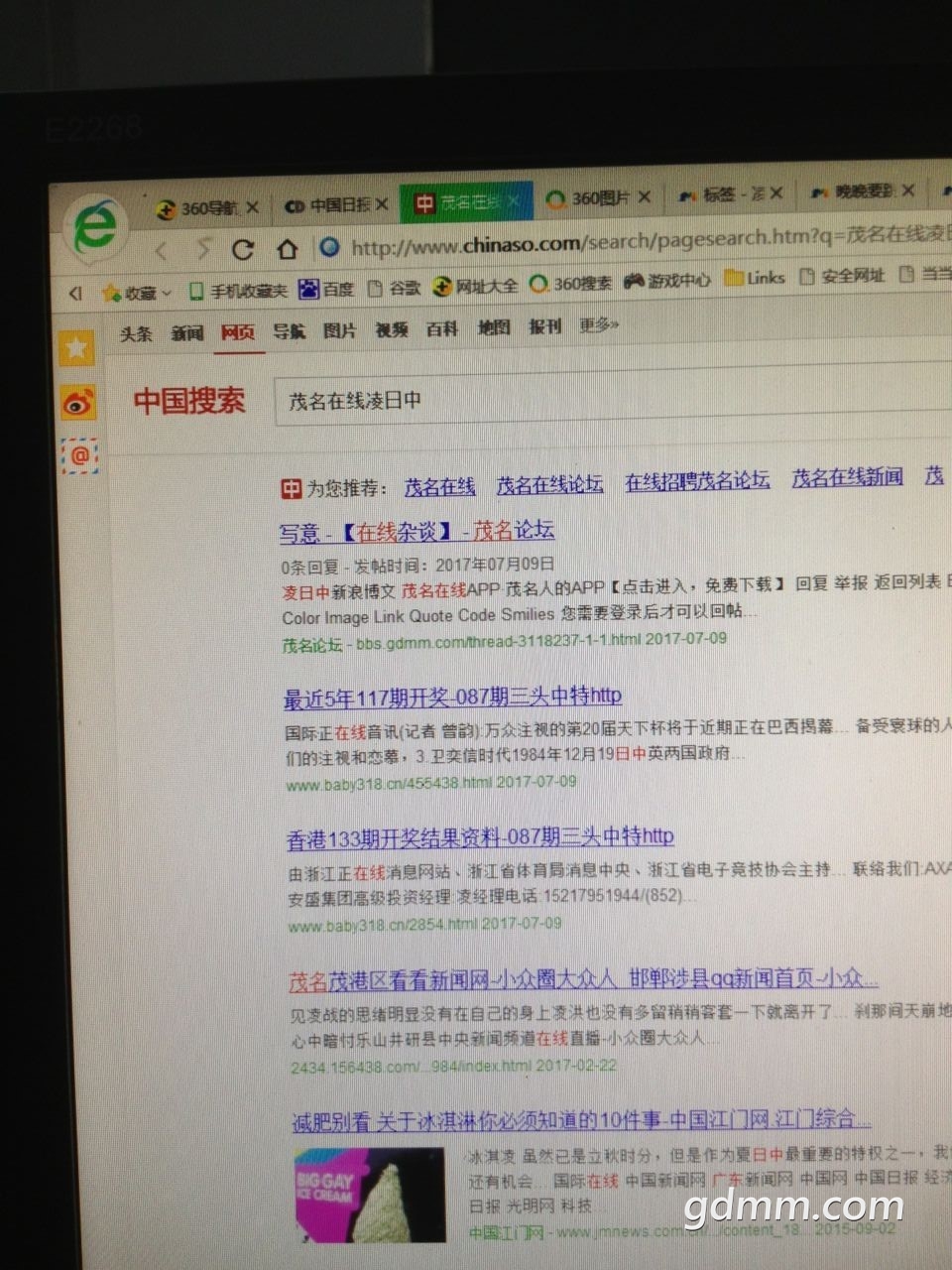
Task: Open the 游戏中心 bookmark
Action: 667,281
